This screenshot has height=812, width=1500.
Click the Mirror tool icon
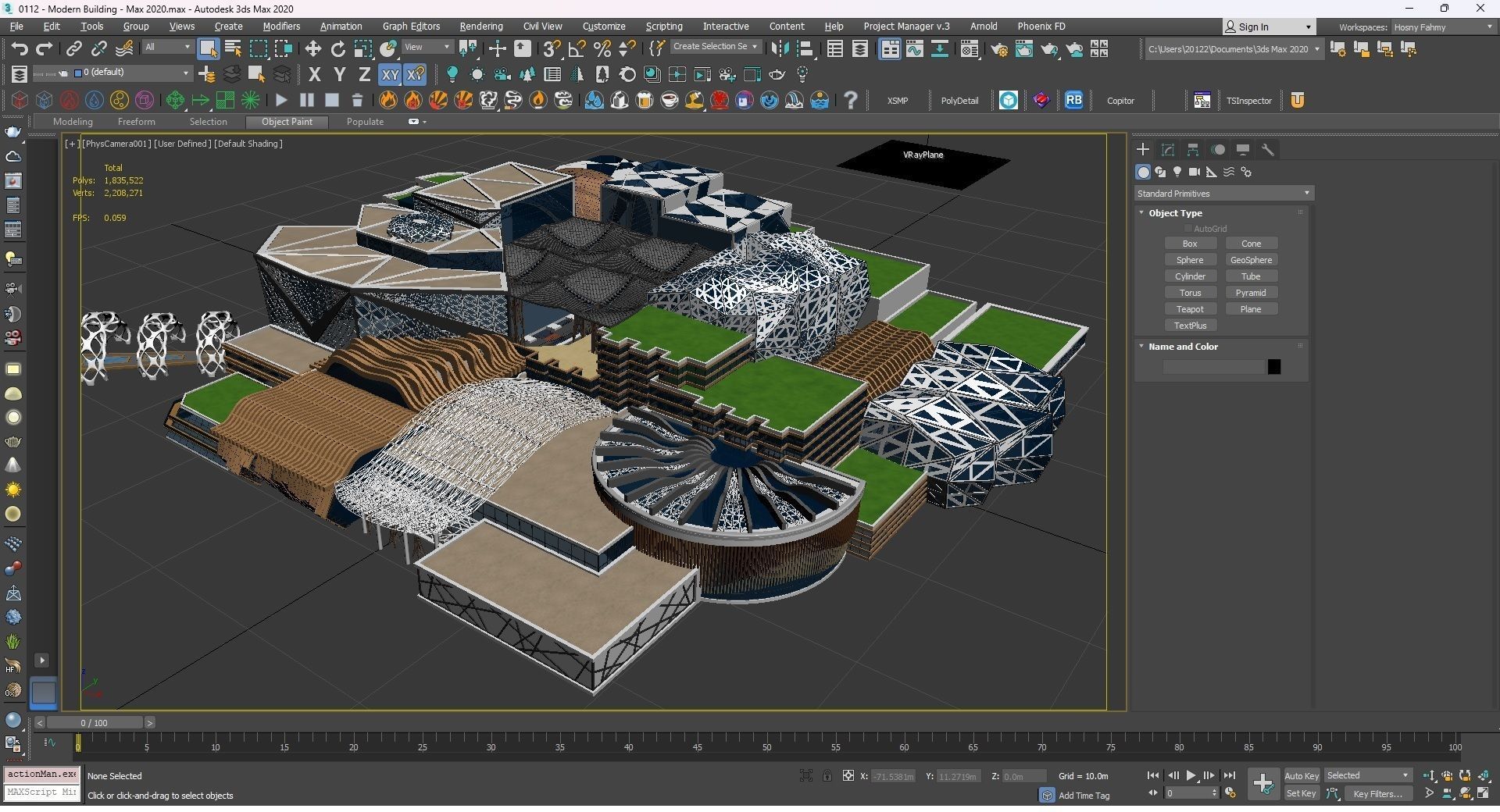(780, 49)
